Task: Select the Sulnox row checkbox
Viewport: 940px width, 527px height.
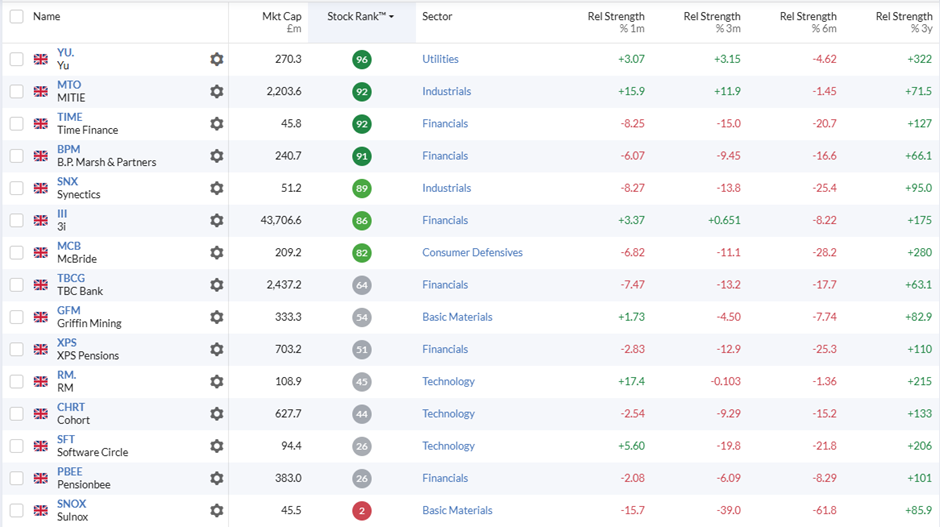Action: pyautogui.click(x=17, y=511)
